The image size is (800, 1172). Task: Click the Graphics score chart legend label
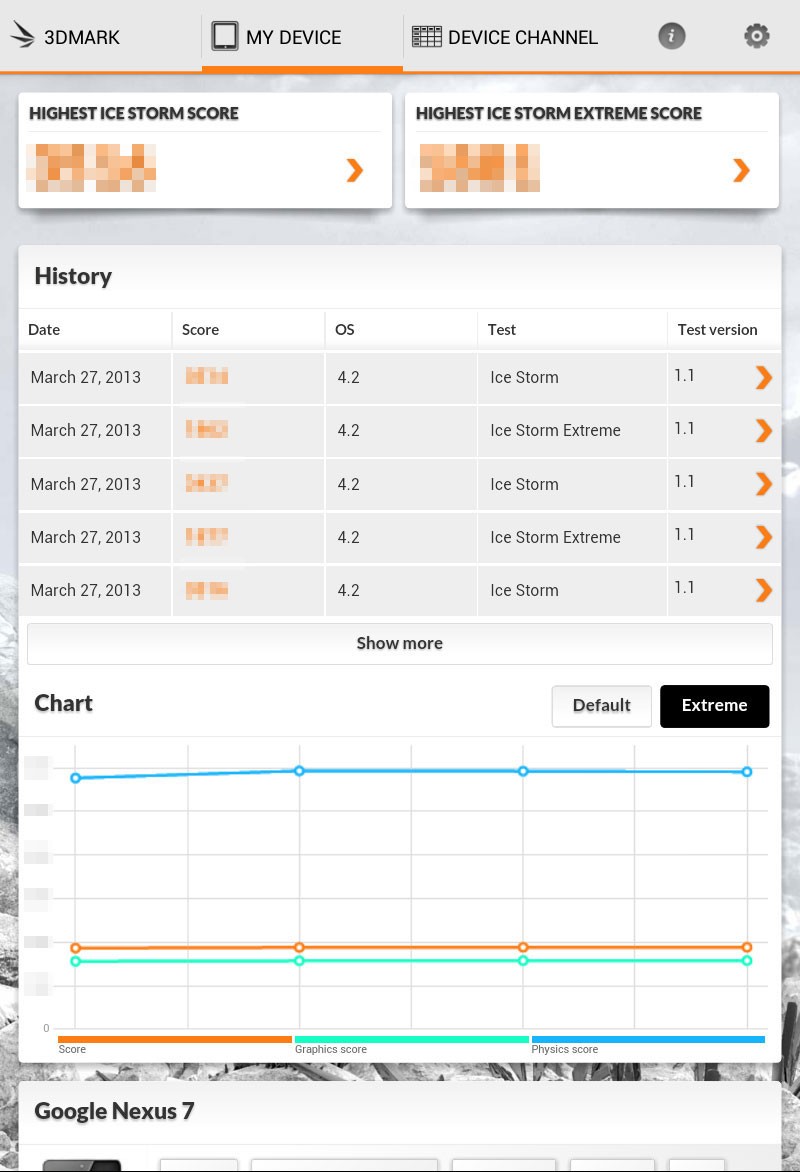(x=331, y=1049)
